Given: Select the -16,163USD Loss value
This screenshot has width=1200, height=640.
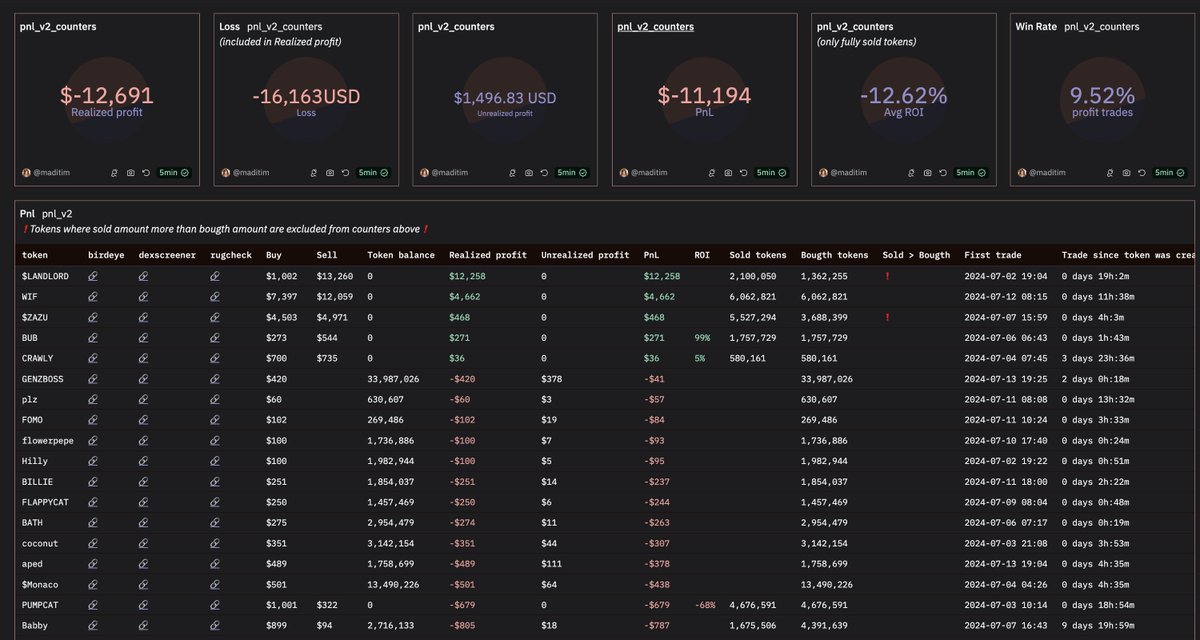Looking at the screenshot, I should [x=306, y=97].
